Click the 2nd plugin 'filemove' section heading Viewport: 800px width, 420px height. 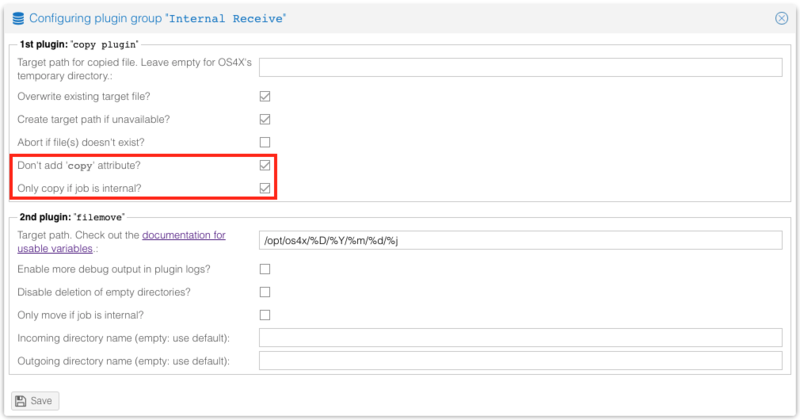click(72, 217)
